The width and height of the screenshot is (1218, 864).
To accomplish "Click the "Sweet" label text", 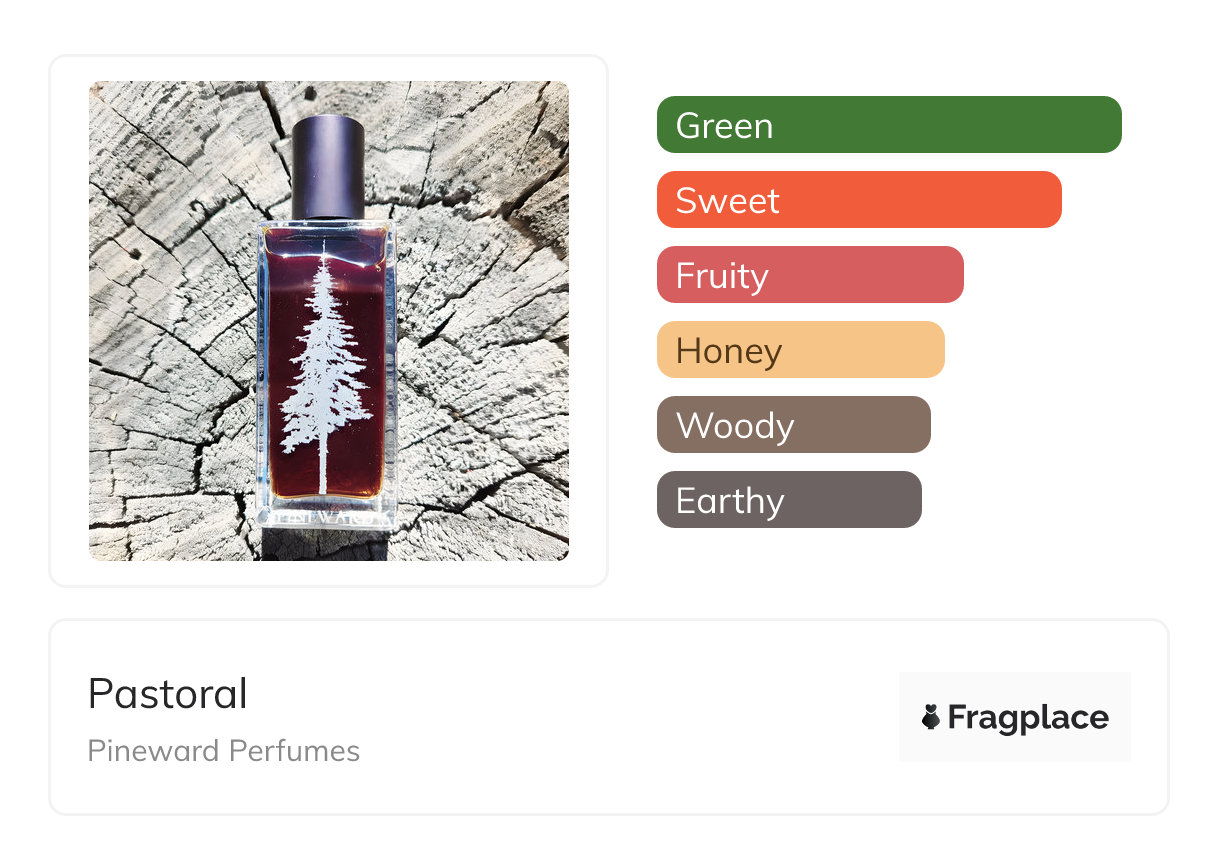I will coord(727,201).
